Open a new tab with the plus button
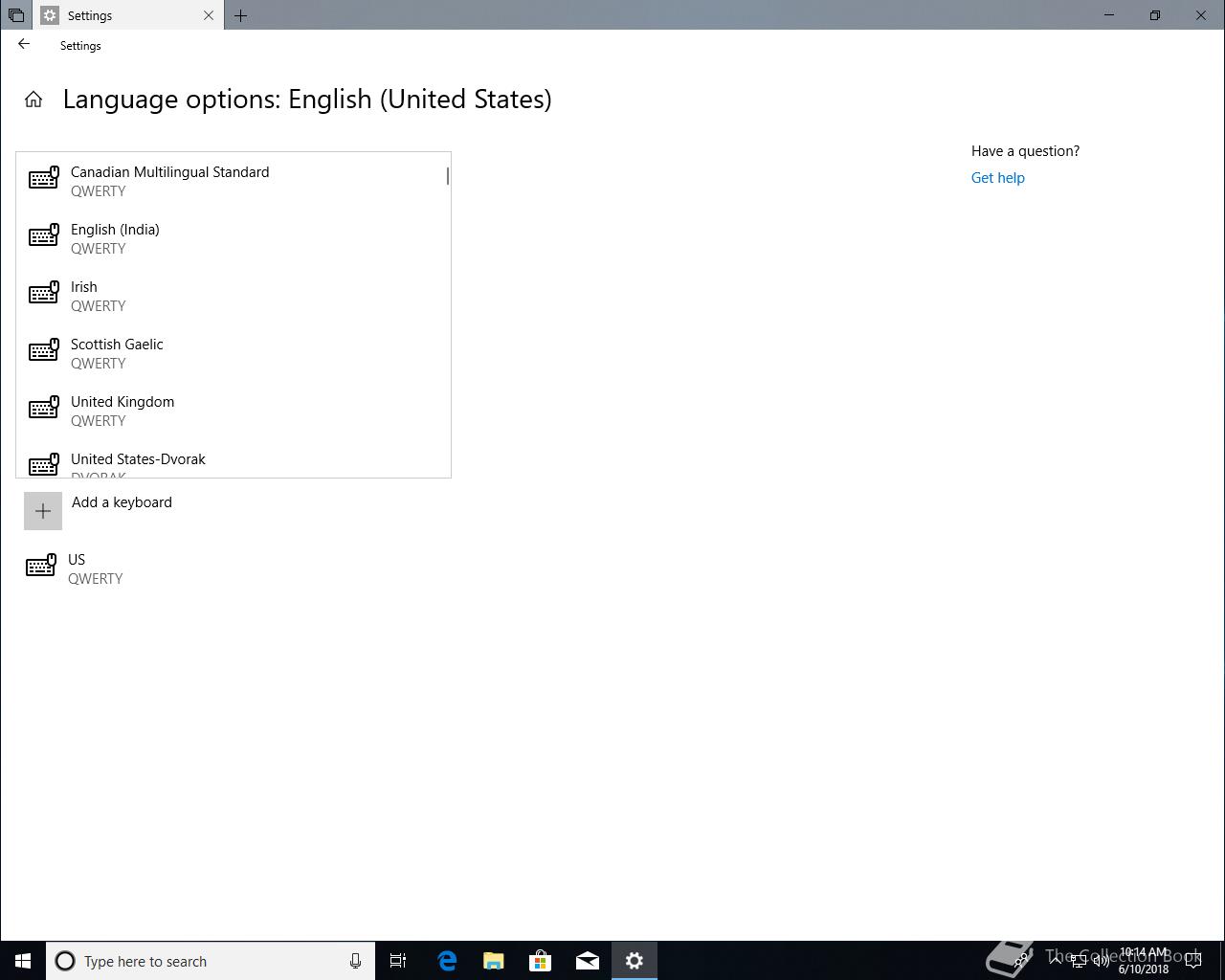1225x980 pixels. (x=241, y=15)
